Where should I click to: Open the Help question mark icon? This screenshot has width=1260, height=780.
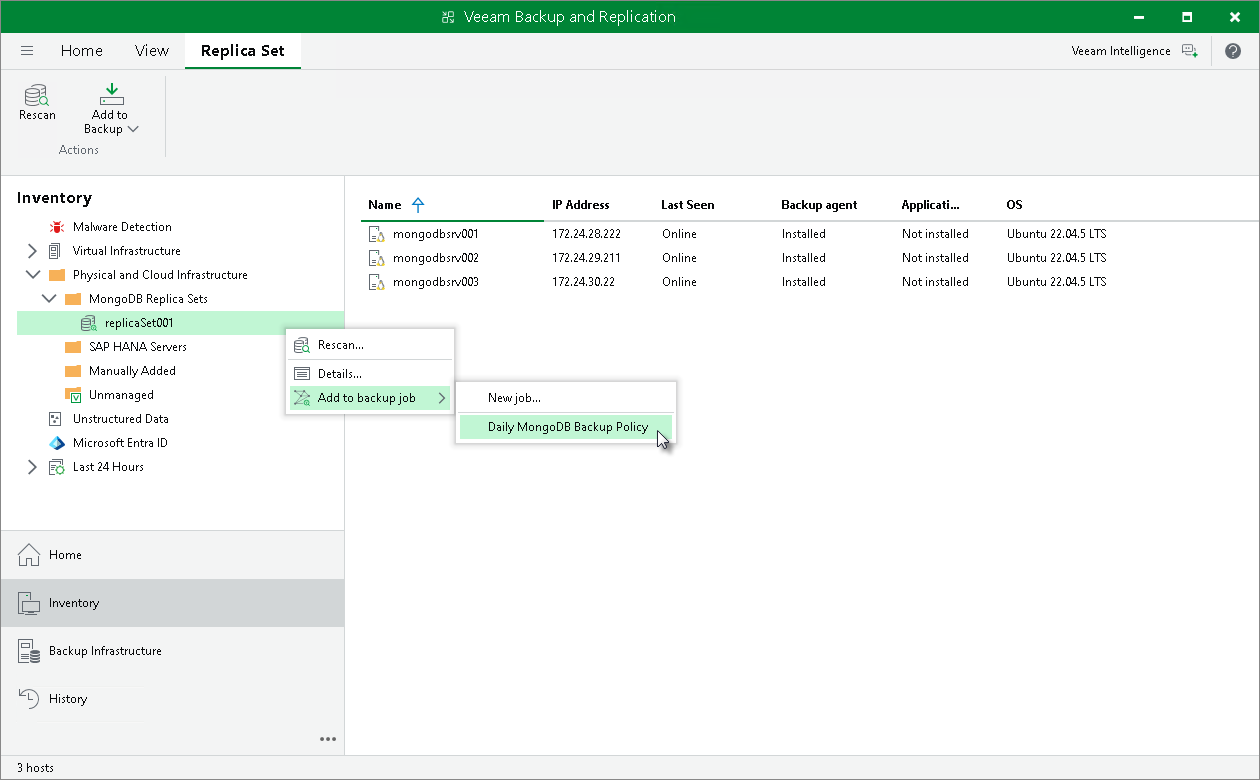pos(1233,51)
